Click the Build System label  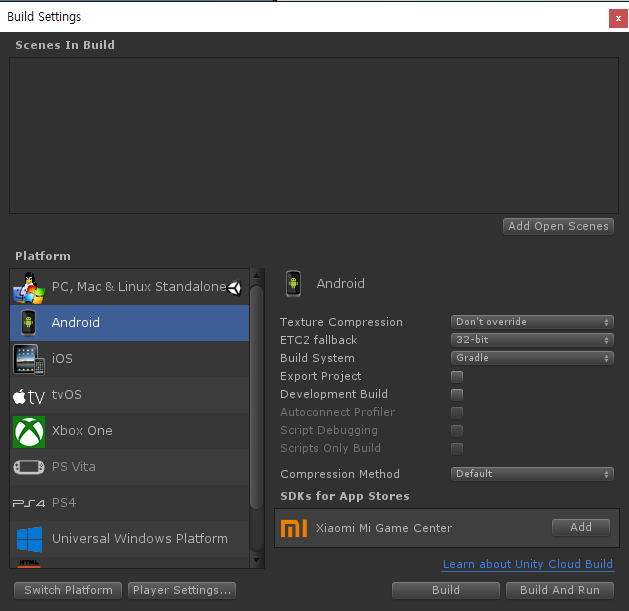coord(317,358)
